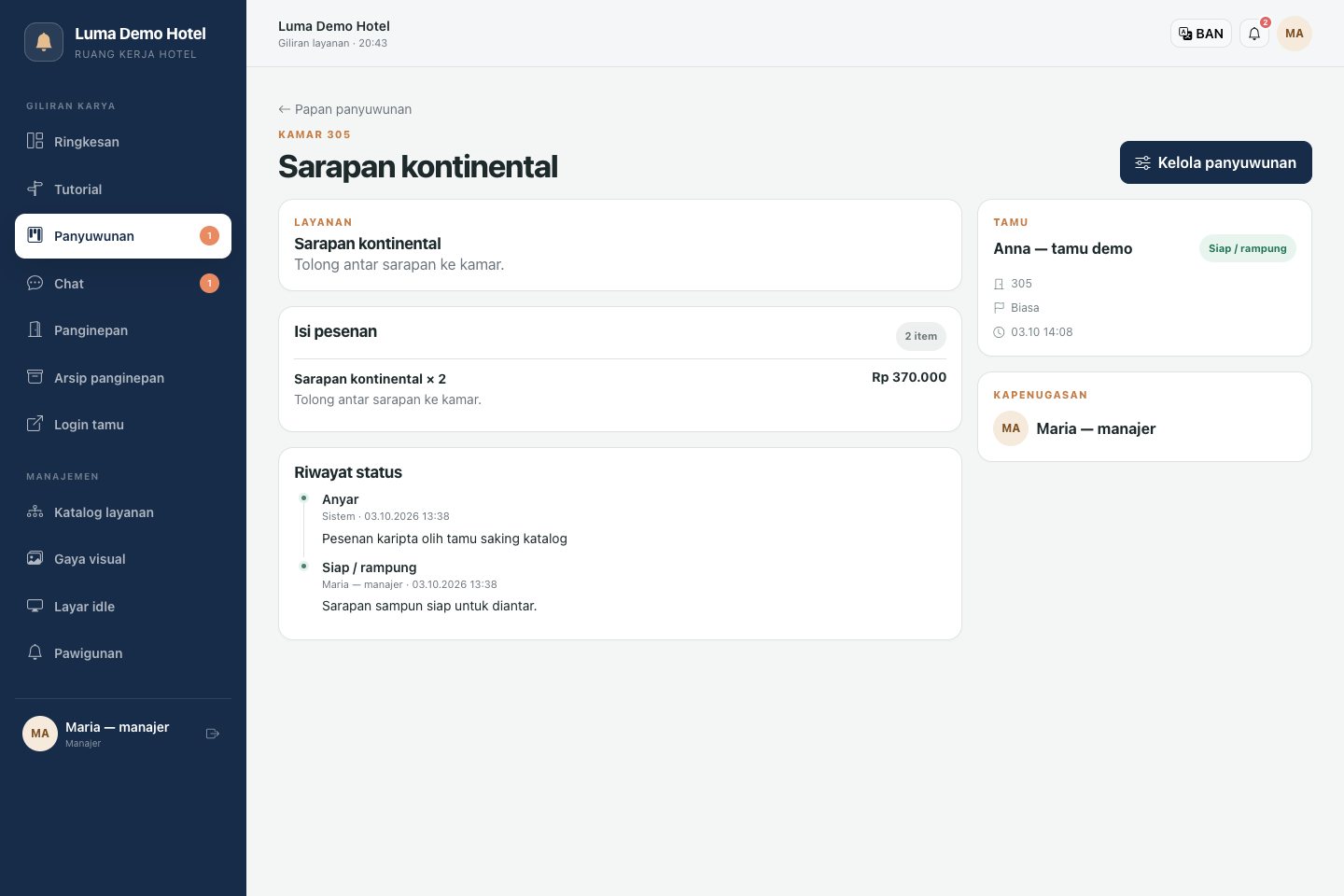This screenshot has height=896, width=1344.
Task: Open the MA profile avatar in top bar
Action: [x=1295, y=34]
